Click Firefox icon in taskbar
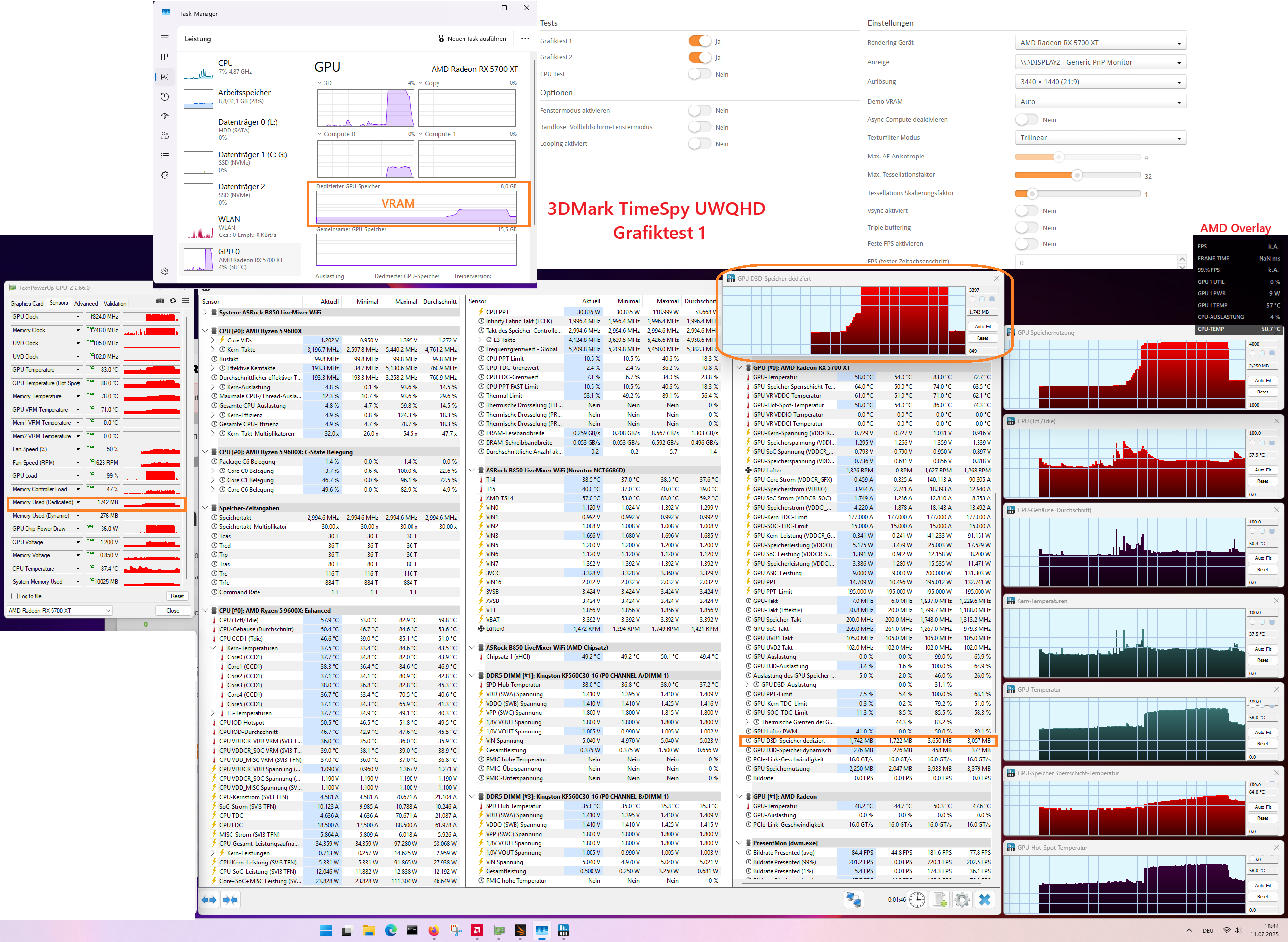 [434, 931]
